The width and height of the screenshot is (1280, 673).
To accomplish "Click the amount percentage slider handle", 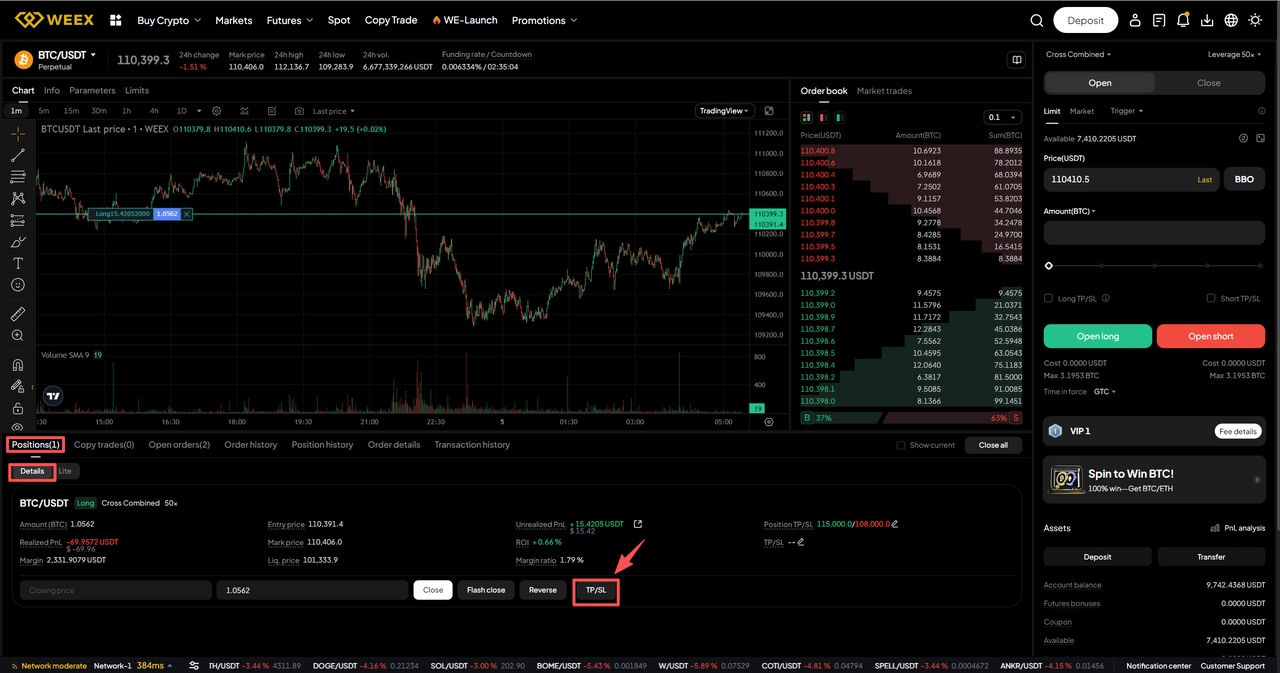I will tap(1049, 266).
